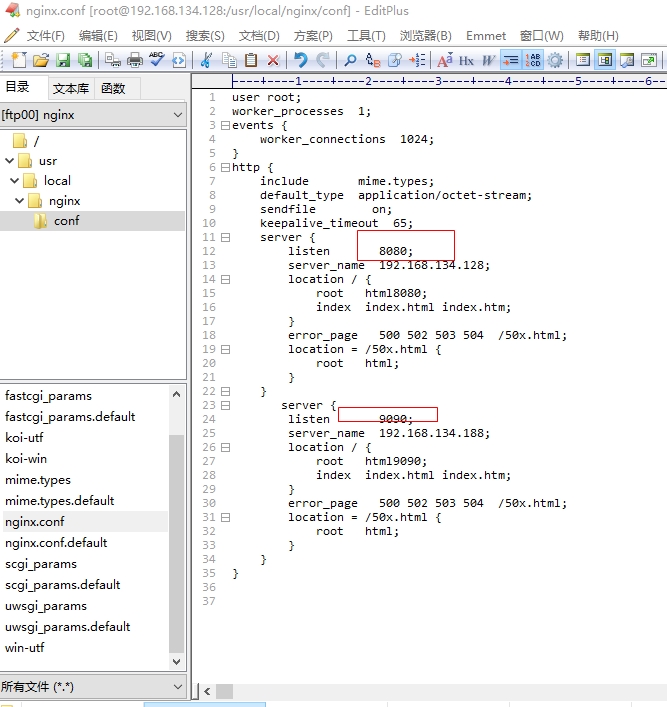This screenshot has height=707, width=667.
Task: Click the Replace A-to-B icon
Action: 373,60
